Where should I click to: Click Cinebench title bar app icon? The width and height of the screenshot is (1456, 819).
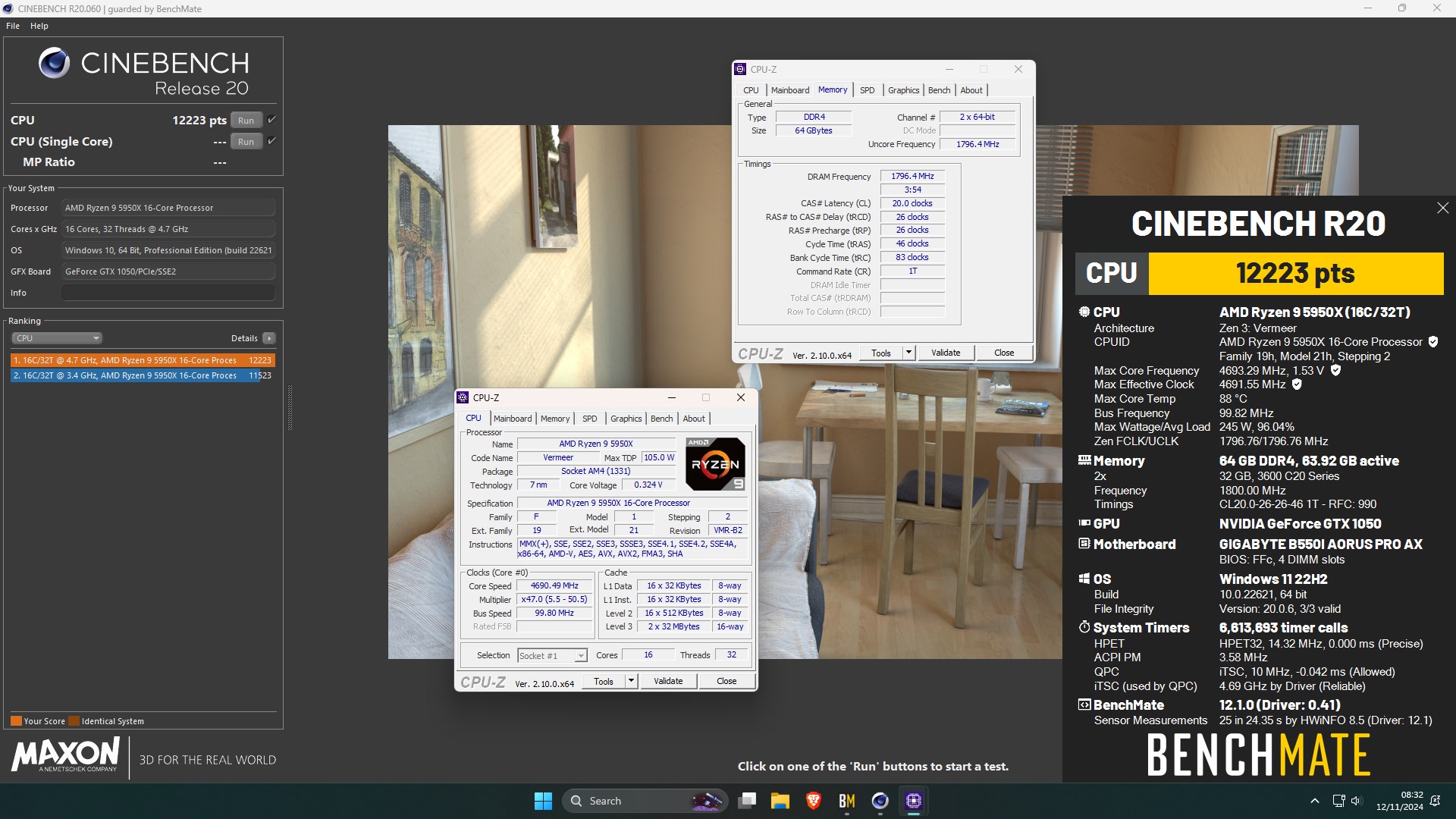8,8
